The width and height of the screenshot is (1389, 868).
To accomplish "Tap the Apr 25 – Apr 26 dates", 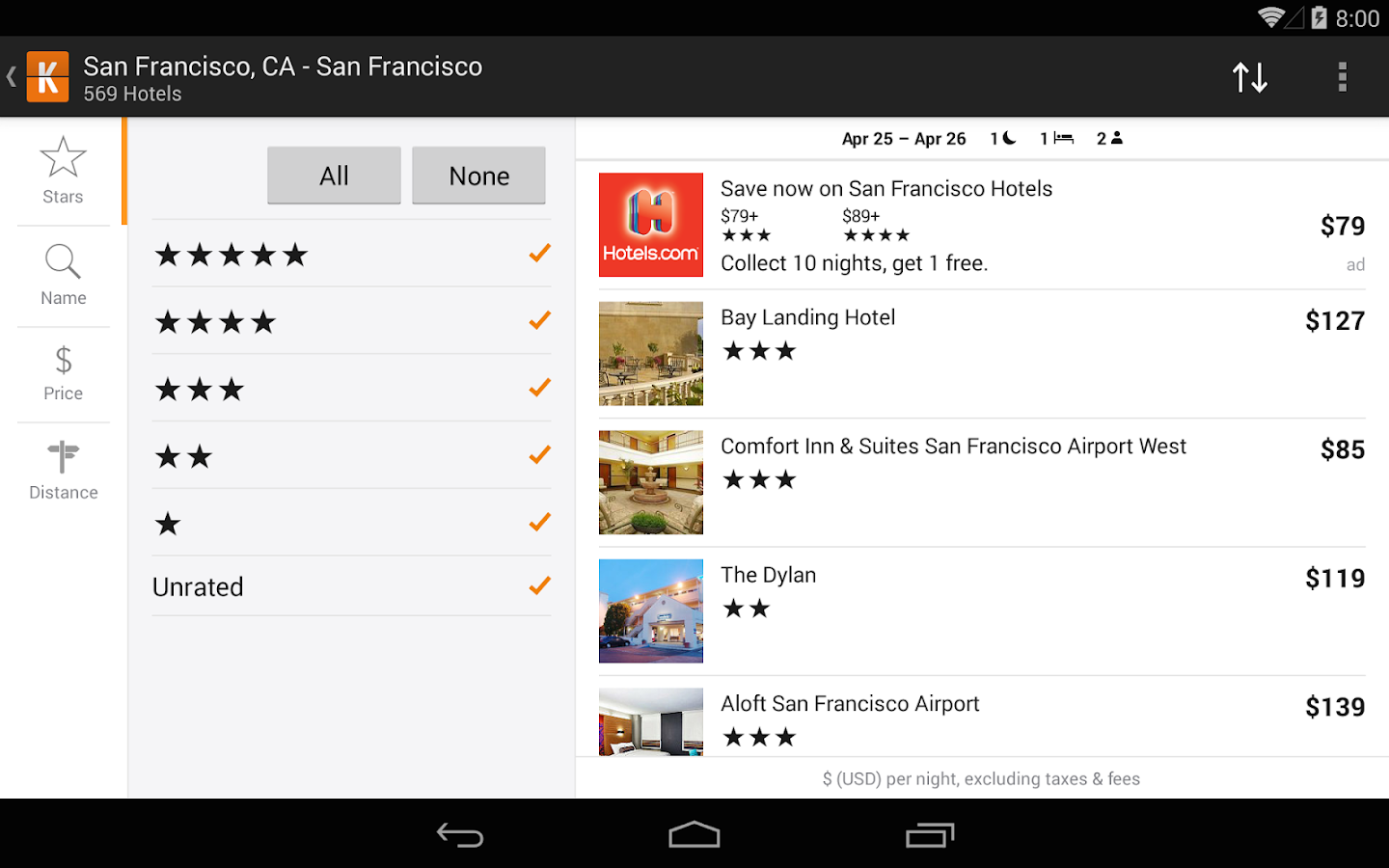I will (904, 139).
